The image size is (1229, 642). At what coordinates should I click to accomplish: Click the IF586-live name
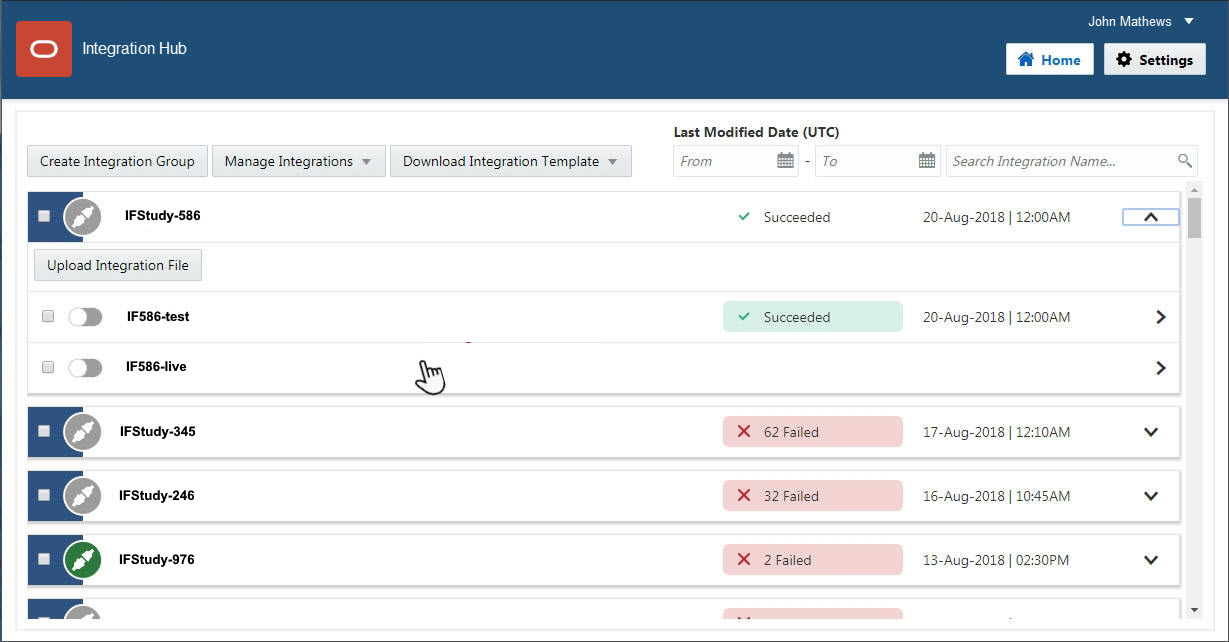click(x=156, y=366)
